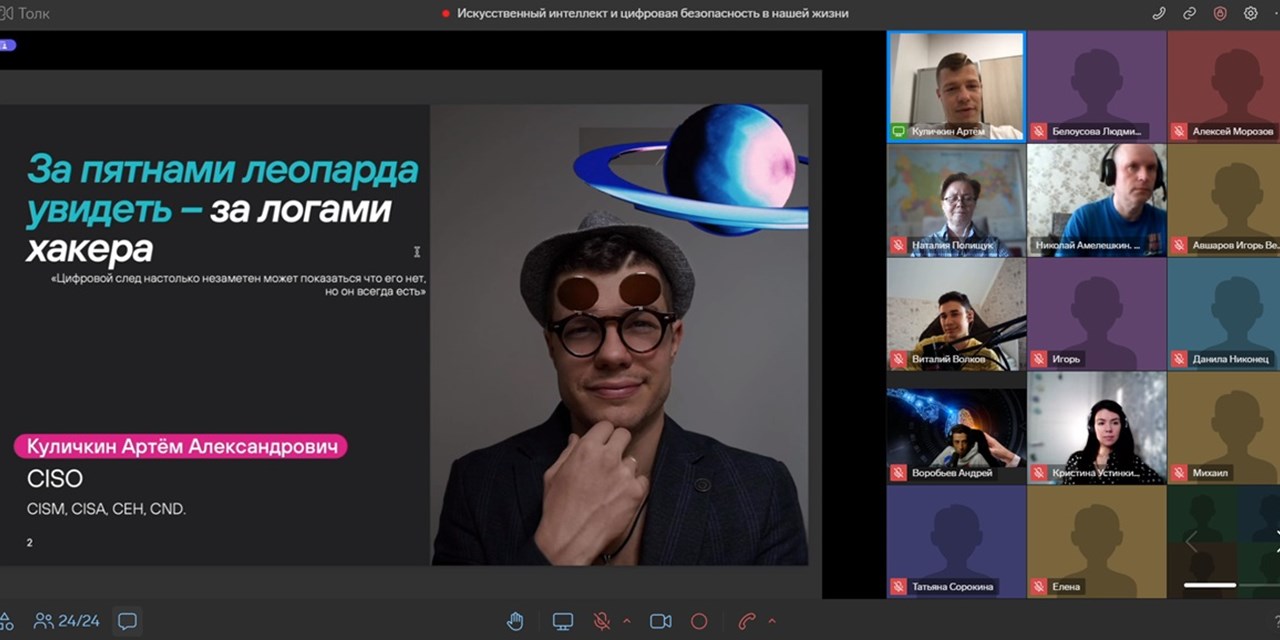Open the chat panel
This screenshot has width=1280, height=640.
pos(127,621)
